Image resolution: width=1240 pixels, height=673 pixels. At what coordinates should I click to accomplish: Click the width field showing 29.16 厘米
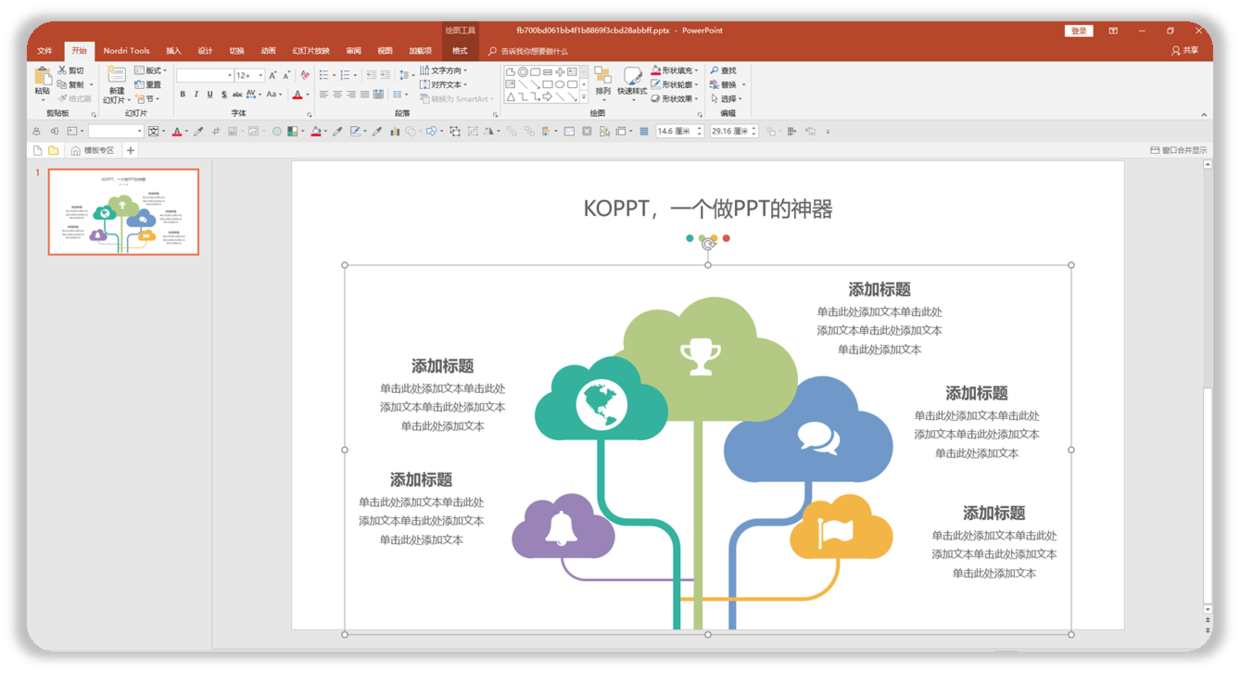pos(734,131)
